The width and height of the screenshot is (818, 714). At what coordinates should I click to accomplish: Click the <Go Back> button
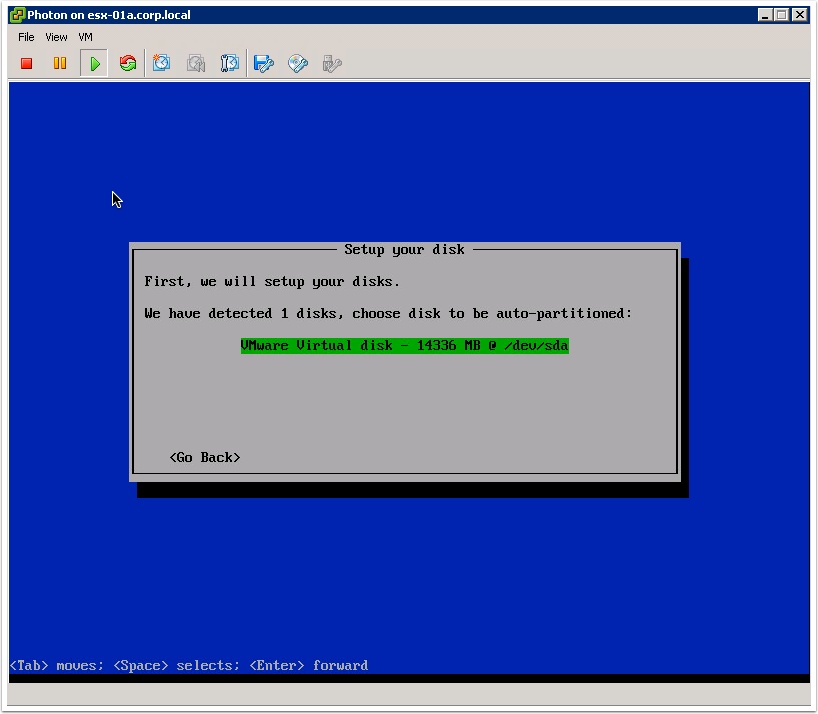(205, 458)
